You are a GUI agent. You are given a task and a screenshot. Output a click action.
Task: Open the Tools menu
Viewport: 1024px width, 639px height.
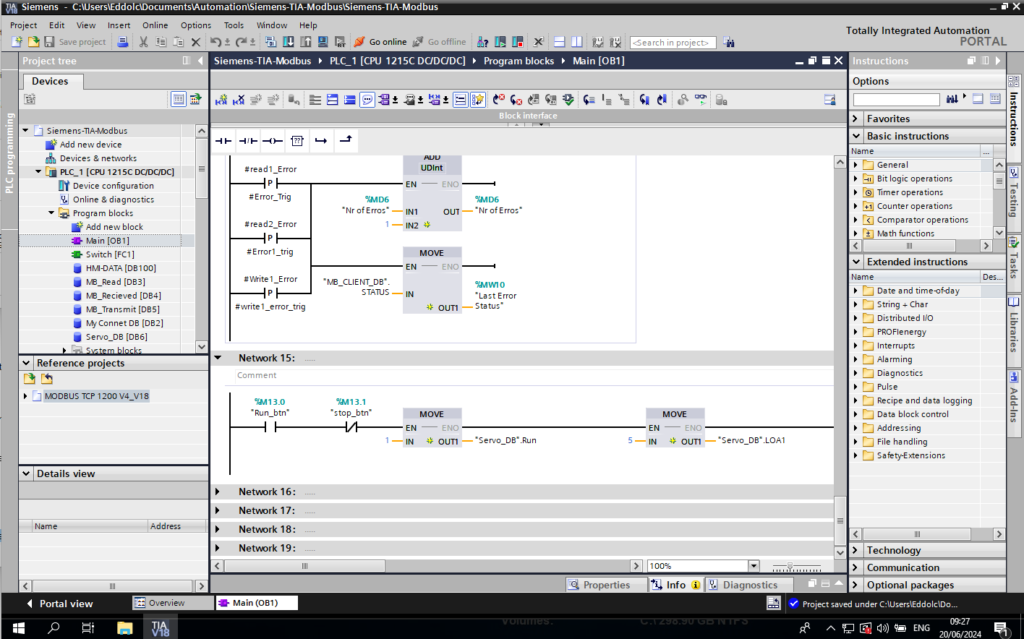pos(234,25)
